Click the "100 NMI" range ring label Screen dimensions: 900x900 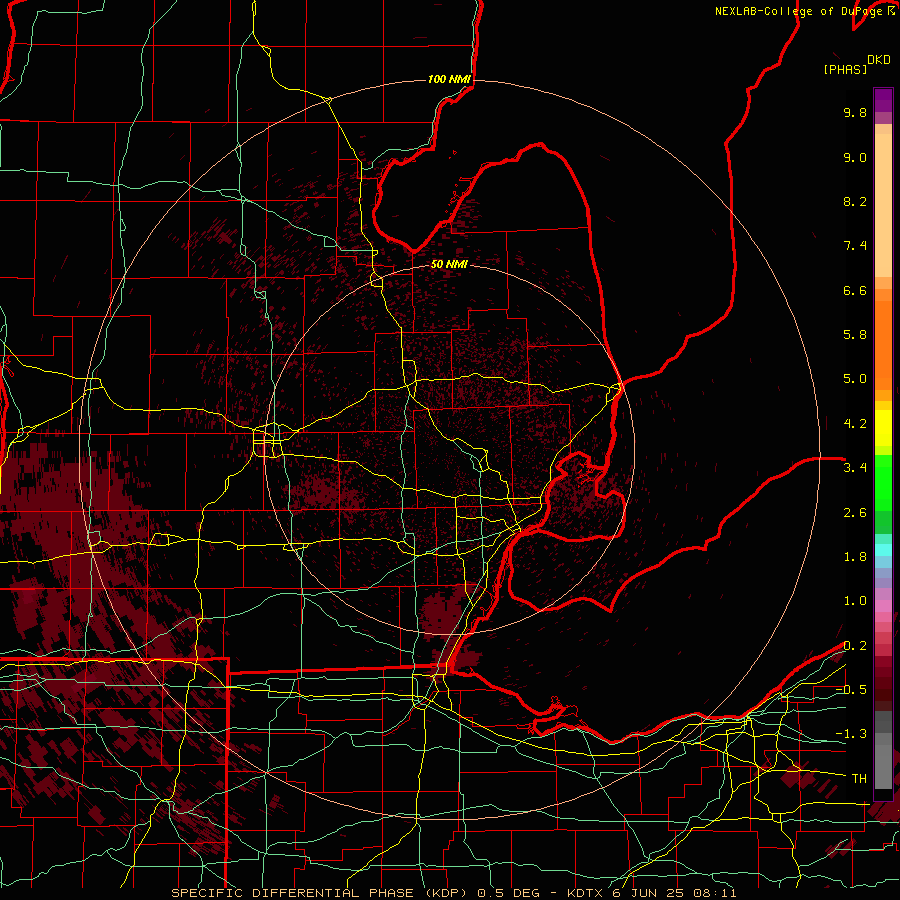click(x=449, y=79)
